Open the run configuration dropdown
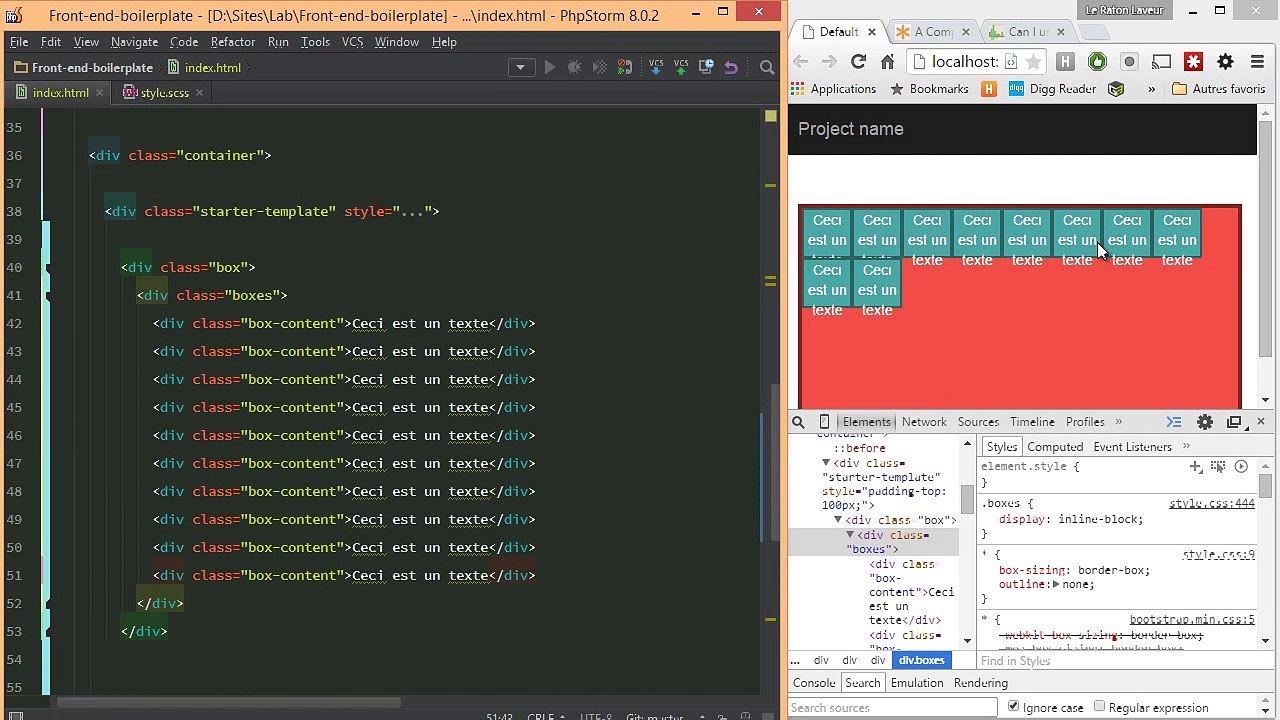This screenshot has height=720, width=1280. pyautogui.click(x=520, y=68)
